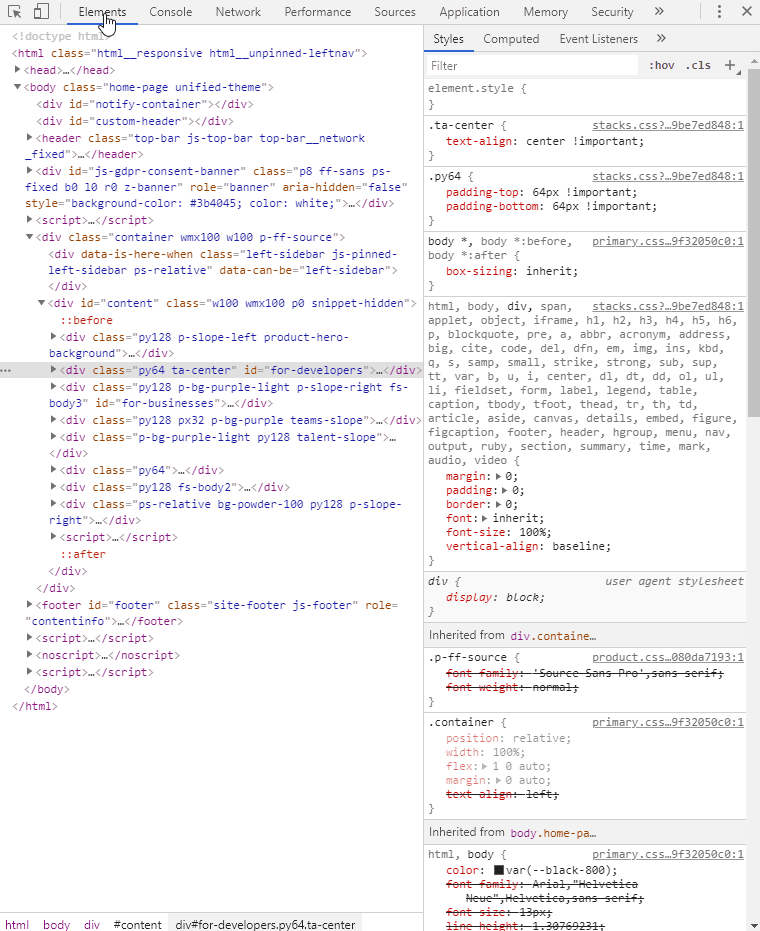Image resolution: width=760 pixels, height=931 pixels.
Task: Close the DevTools panel
Action: click(x=747, y=11)
